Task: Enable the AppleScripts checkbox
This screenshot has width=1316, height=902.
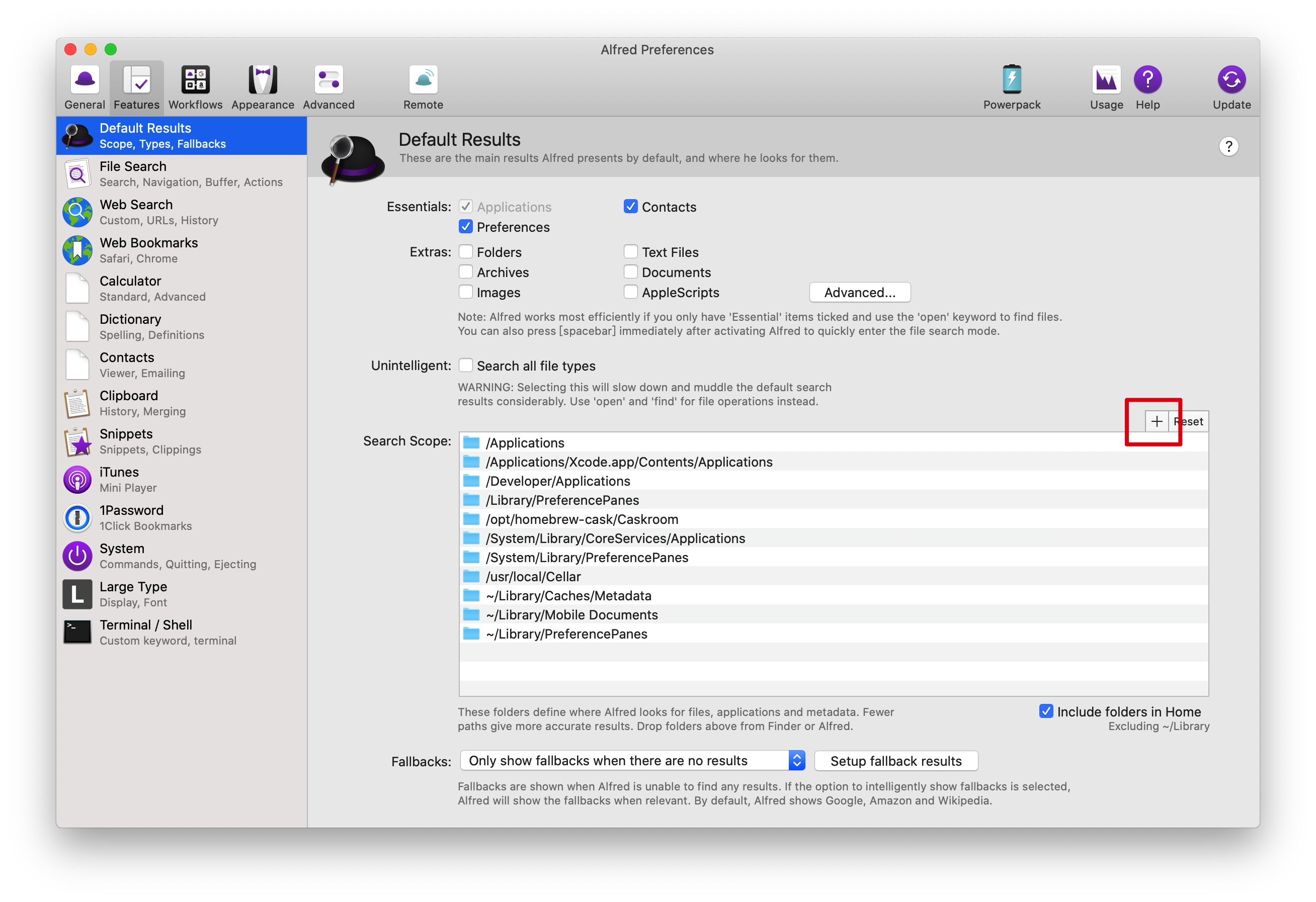Action: [630, 292]
